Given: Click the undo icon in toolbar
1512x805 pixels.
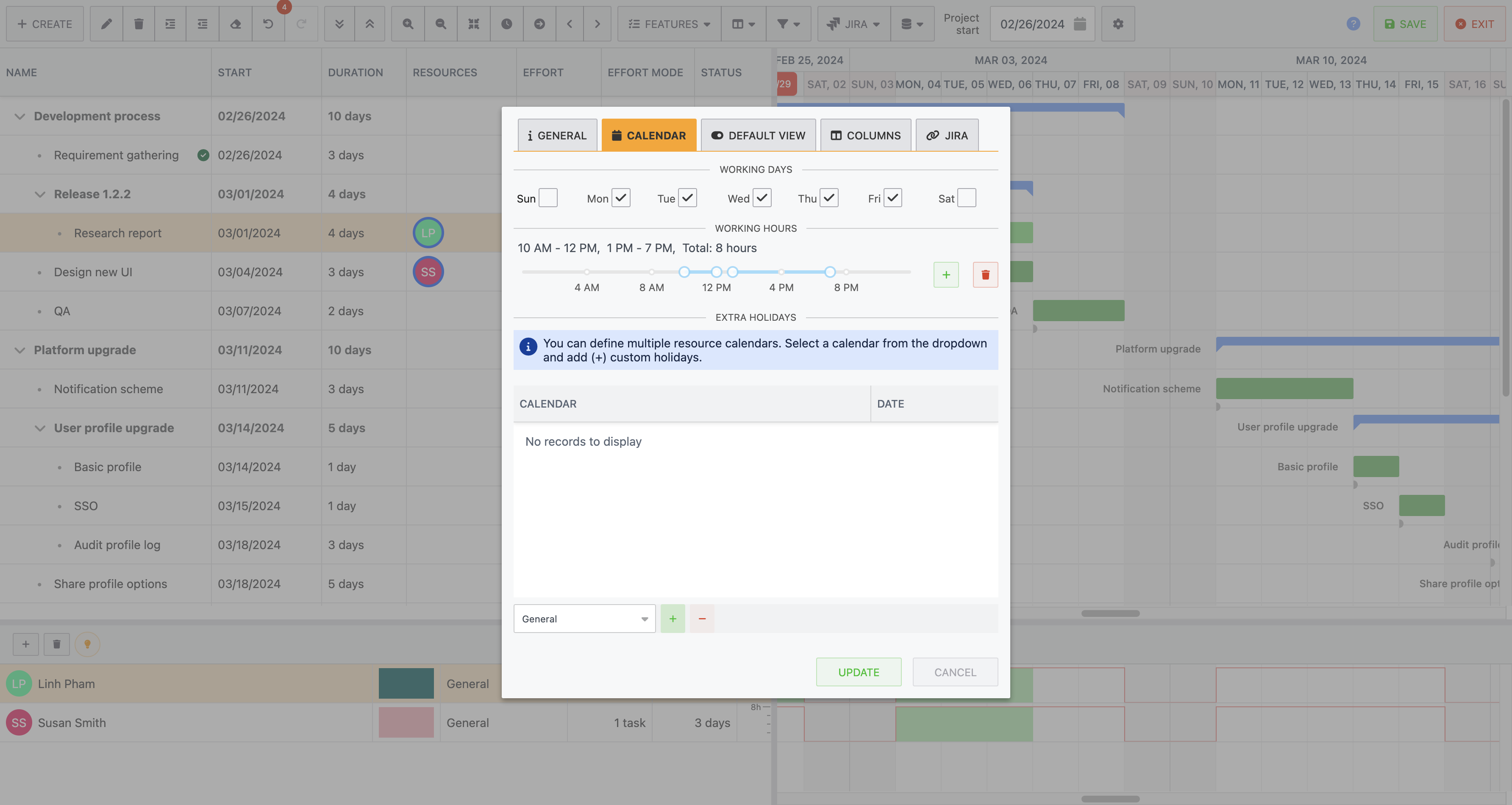Looking at the screenshot, I should 268,23.
